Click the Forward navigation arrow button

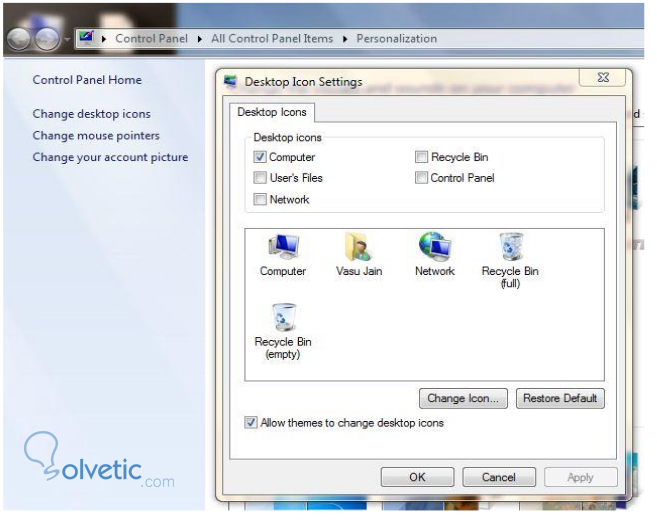pyautogui.click(x=47, y=39)
